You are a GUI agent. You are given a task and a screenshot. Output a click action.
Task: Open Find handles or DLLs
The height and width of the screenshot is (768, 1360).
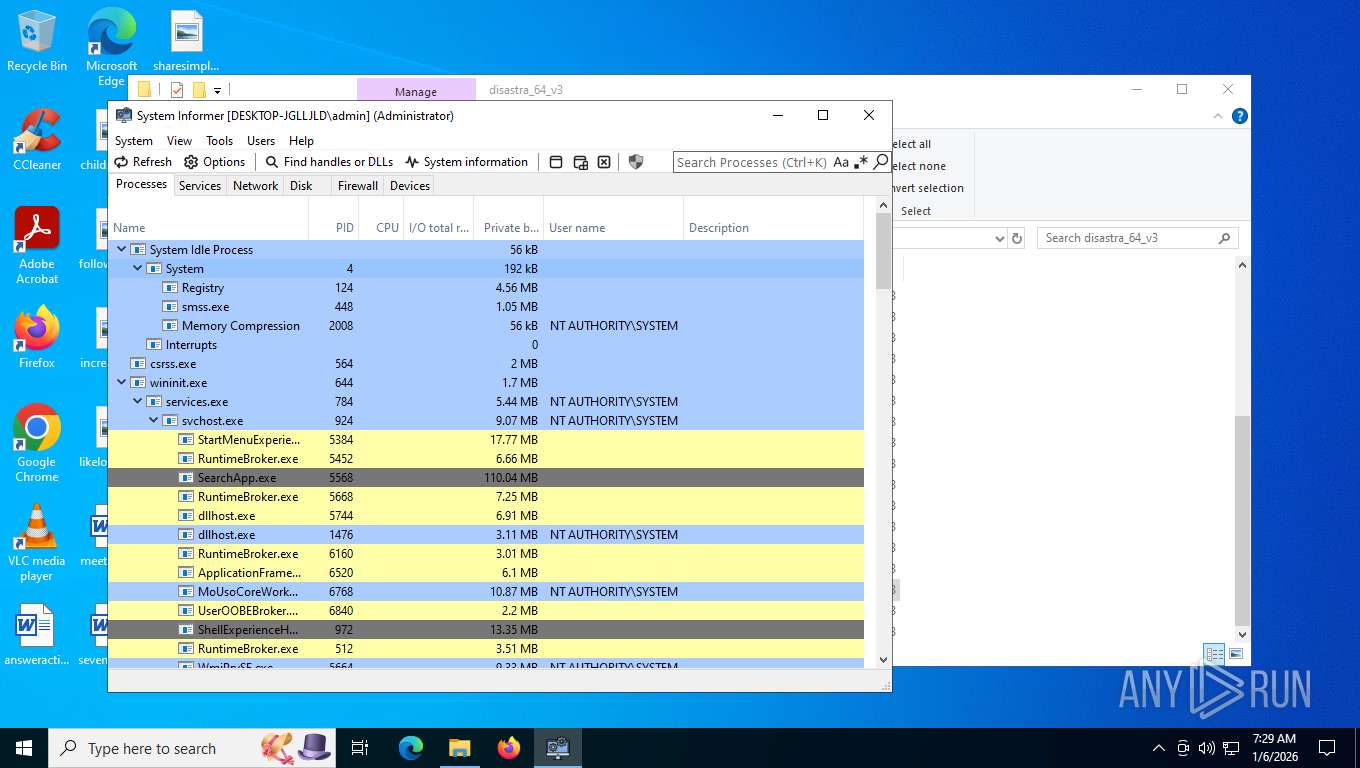coord(329,162)
